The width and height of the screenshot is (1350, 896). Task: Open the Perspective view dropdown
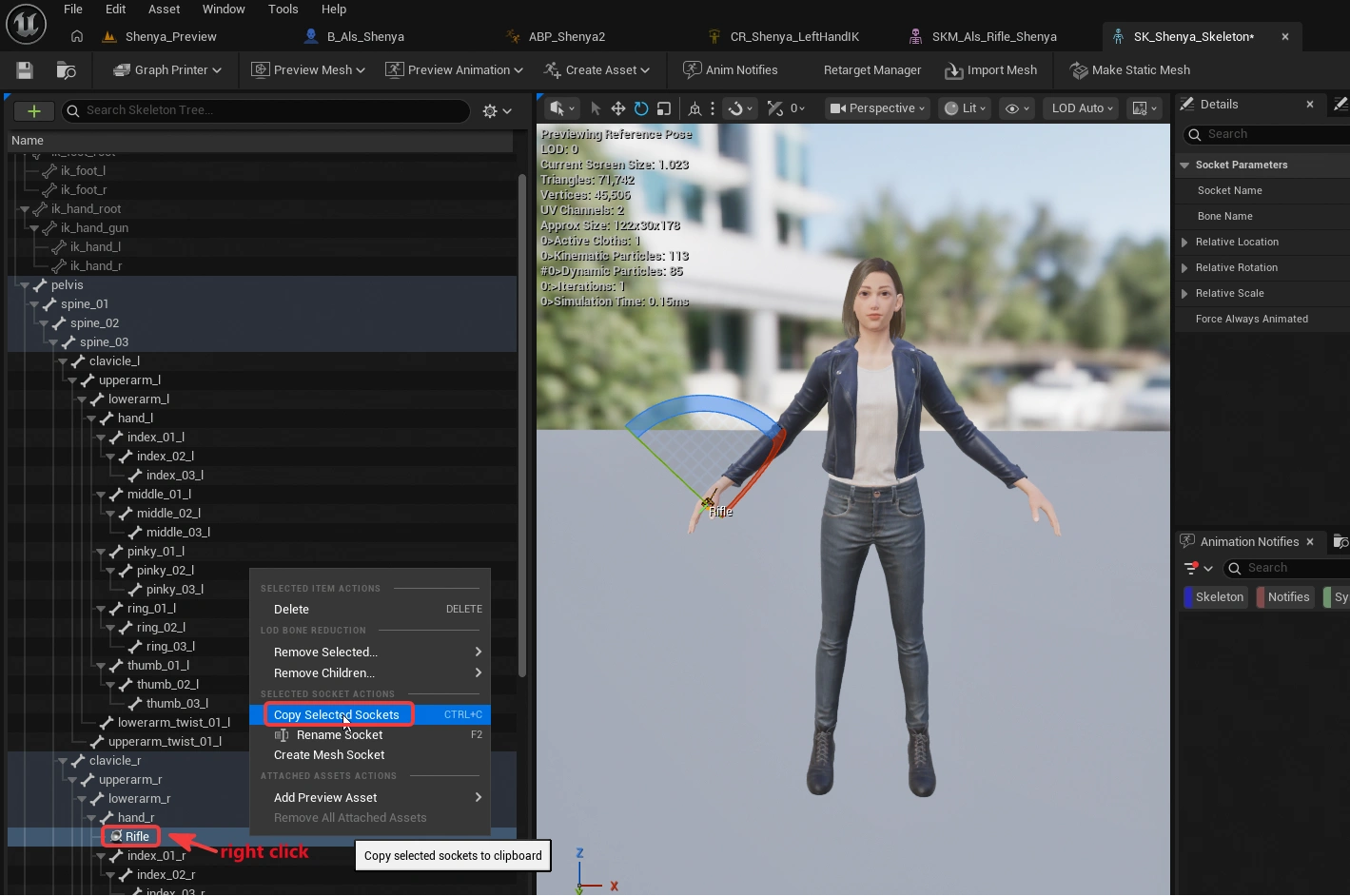point(876,108)
